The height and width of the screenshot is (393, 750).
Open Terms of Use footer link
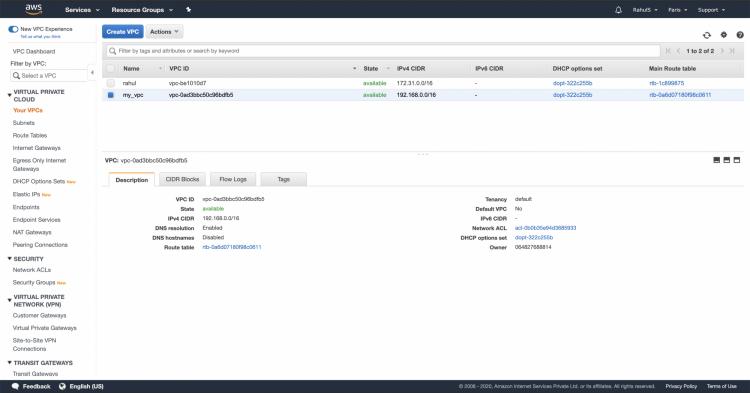tap(722, 386)
